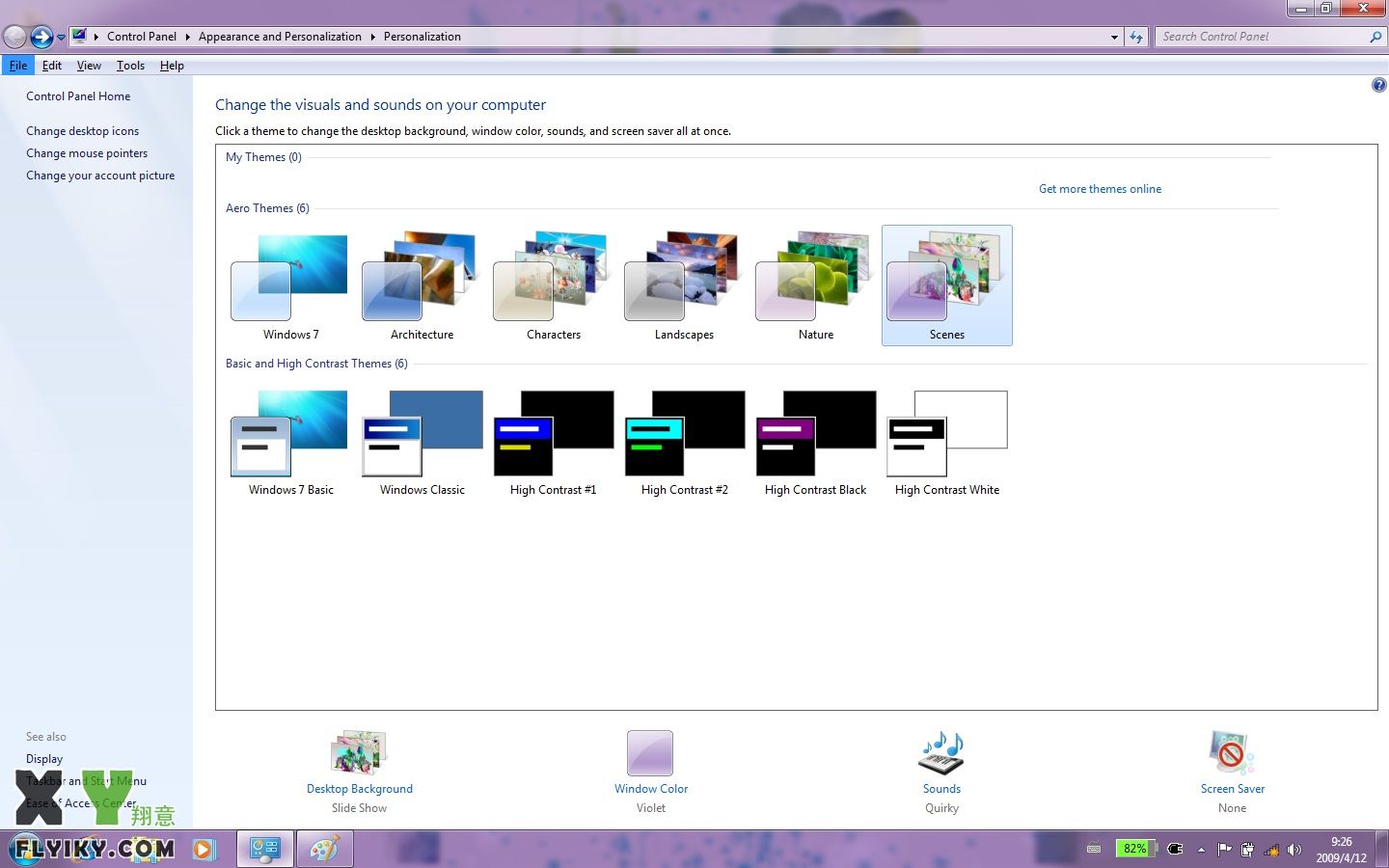This screenshot has width=1389, height=868.
Task: Select High Contrast #2 theme
Action: [684, 442]
